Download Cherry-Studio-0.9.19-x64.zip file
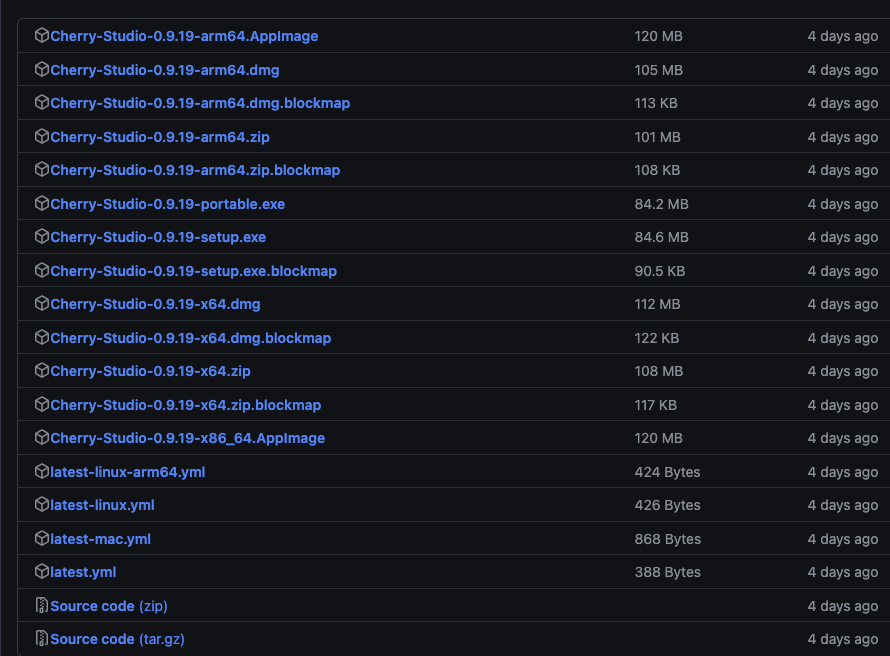The image size is (890, 656). pyautogui.click(x=150, y=371)
